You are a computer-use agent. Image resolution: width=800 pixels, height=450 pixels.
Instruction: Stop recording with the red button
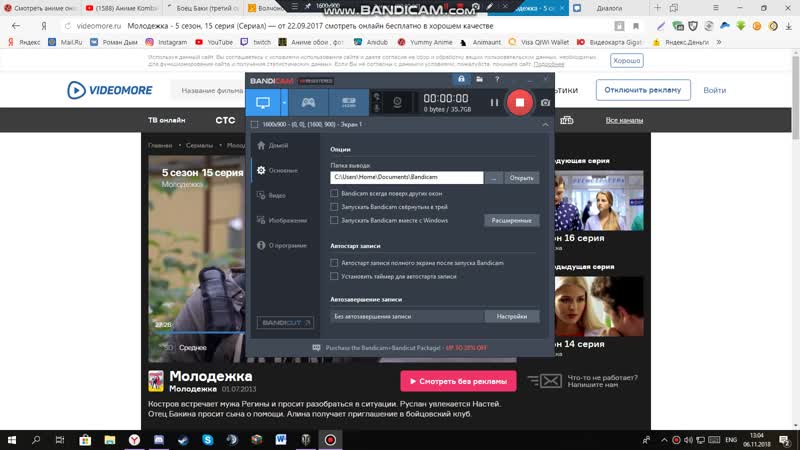(x=519, y=103)
